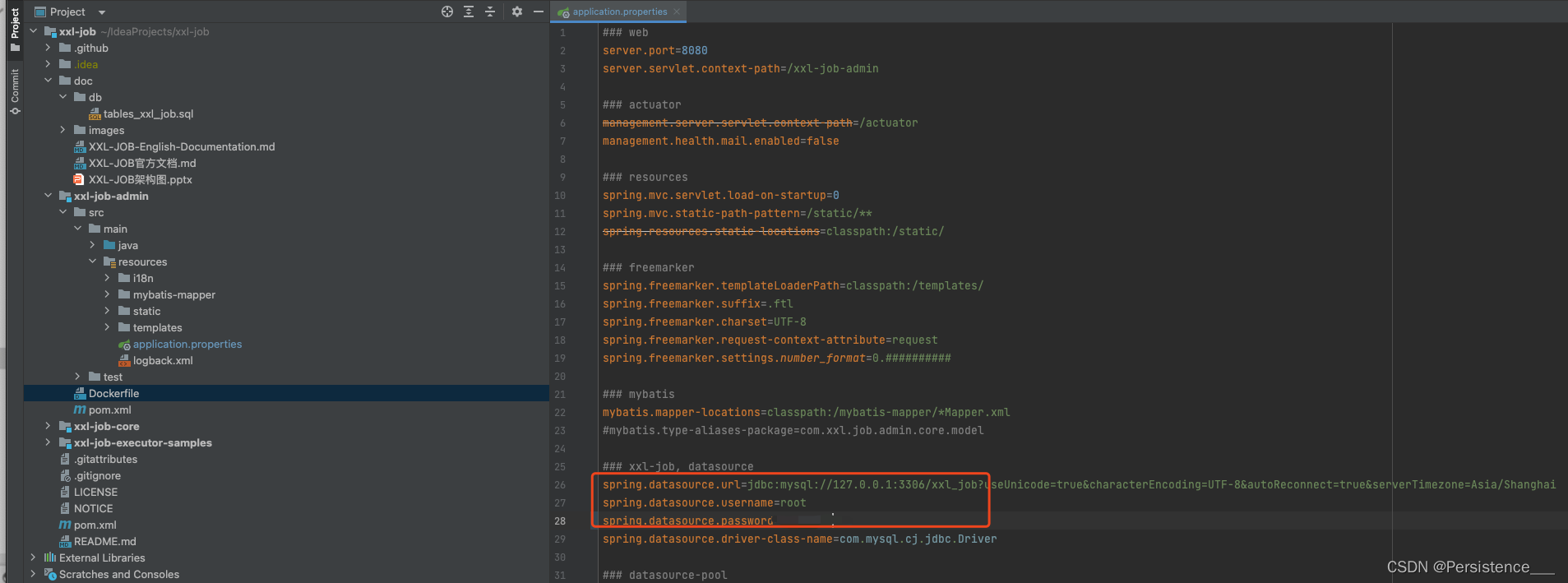Screen dimensions: 1568x583
Task: Open XXL-JOB-English-Documentation.md
Action: click(182, 146)
